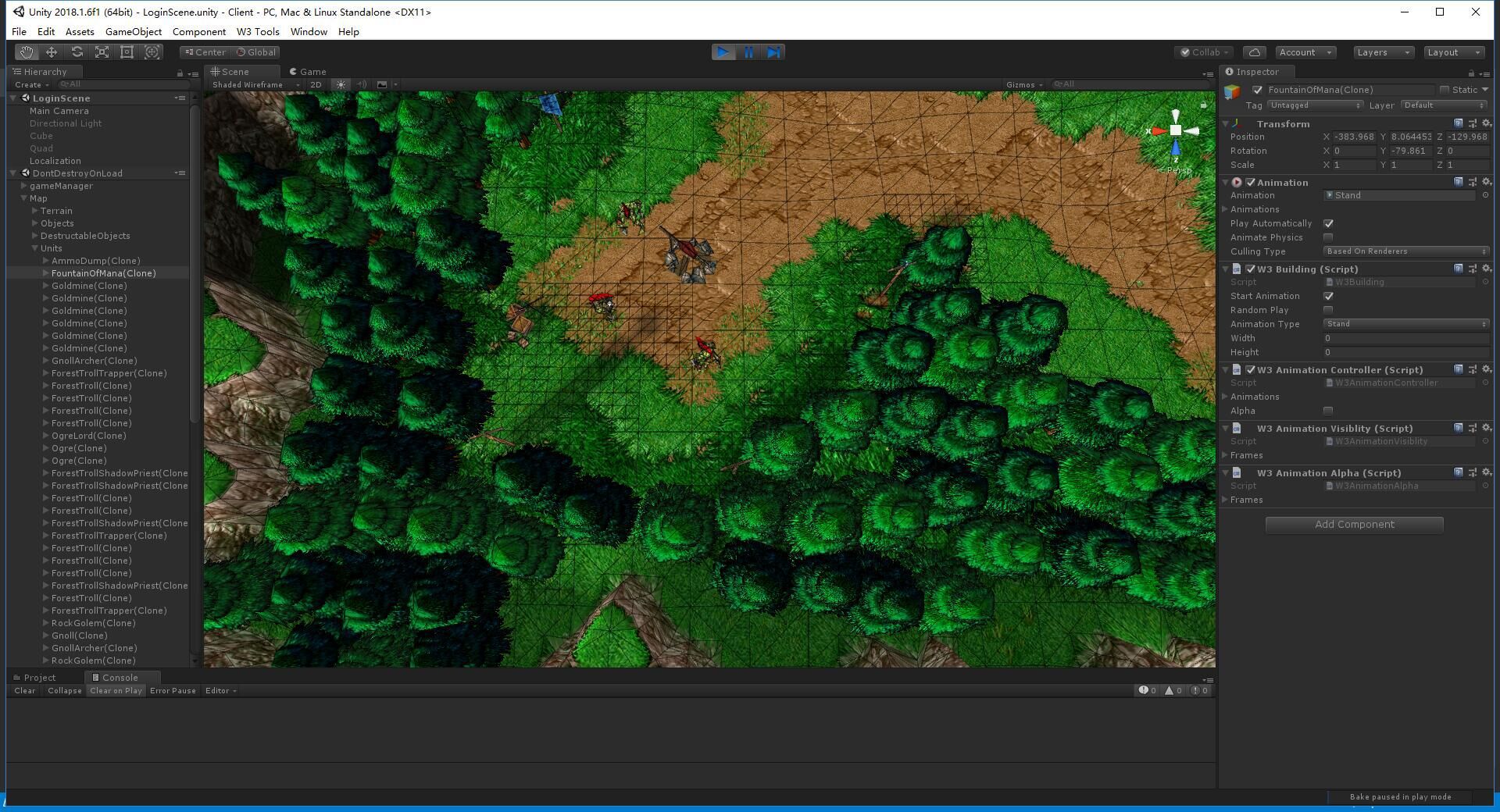Open the Layers dropdown
The width and height of the screenshot is (1500, 812).
coord(1383,52)
